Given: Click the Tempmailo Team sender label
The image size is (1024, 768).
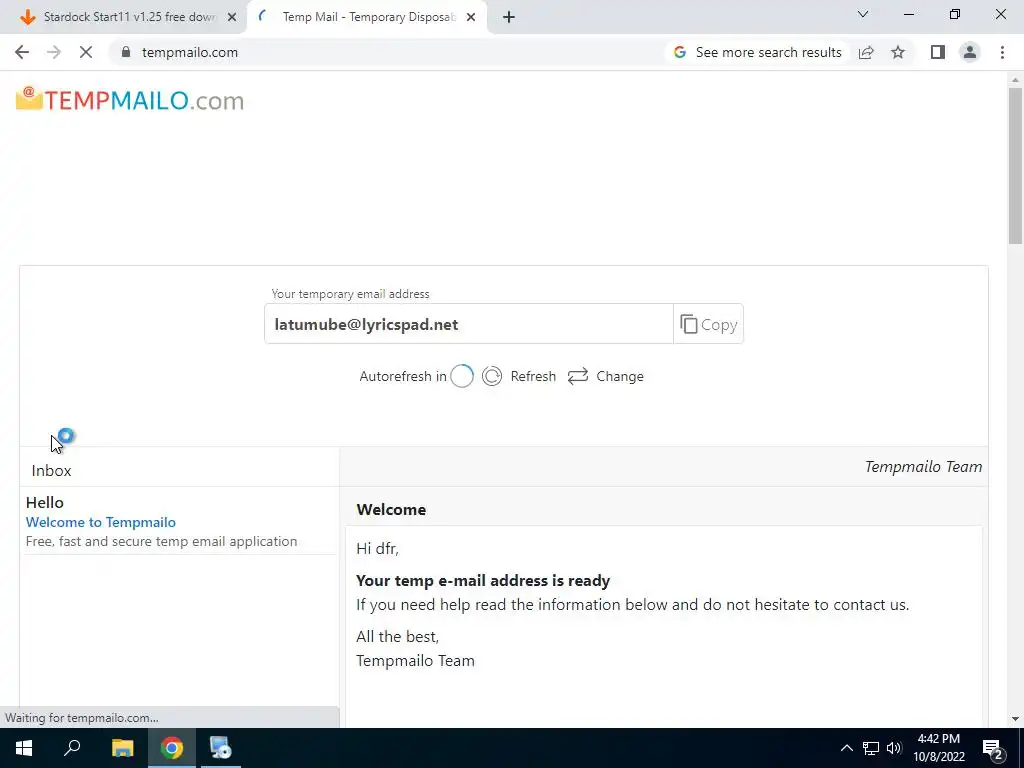Looking at the screenshot, I should 923,467.
